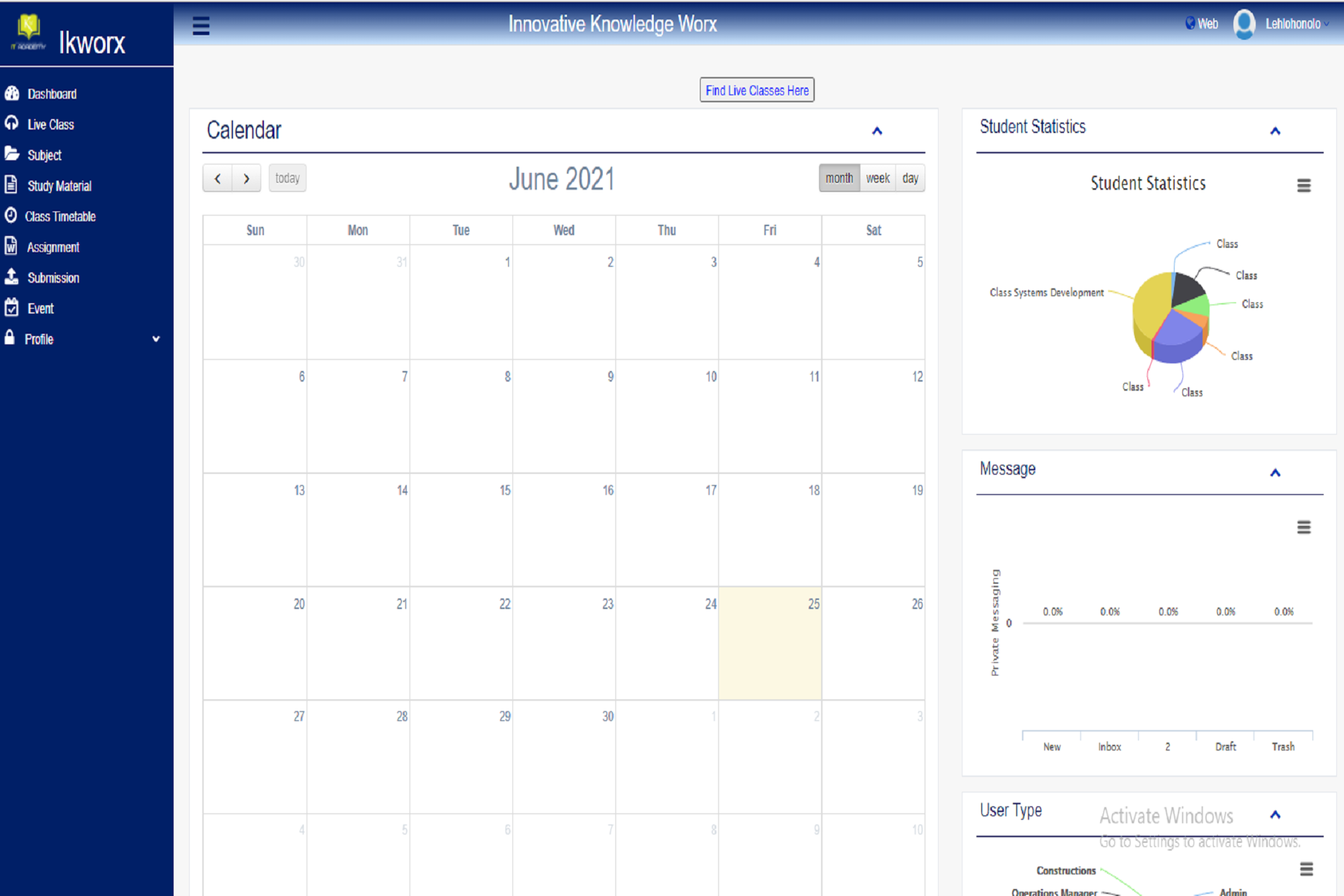Viewport: 1344px width, 896px height.
Task: Open the Event menu item
Action: [x=41, y=309]
